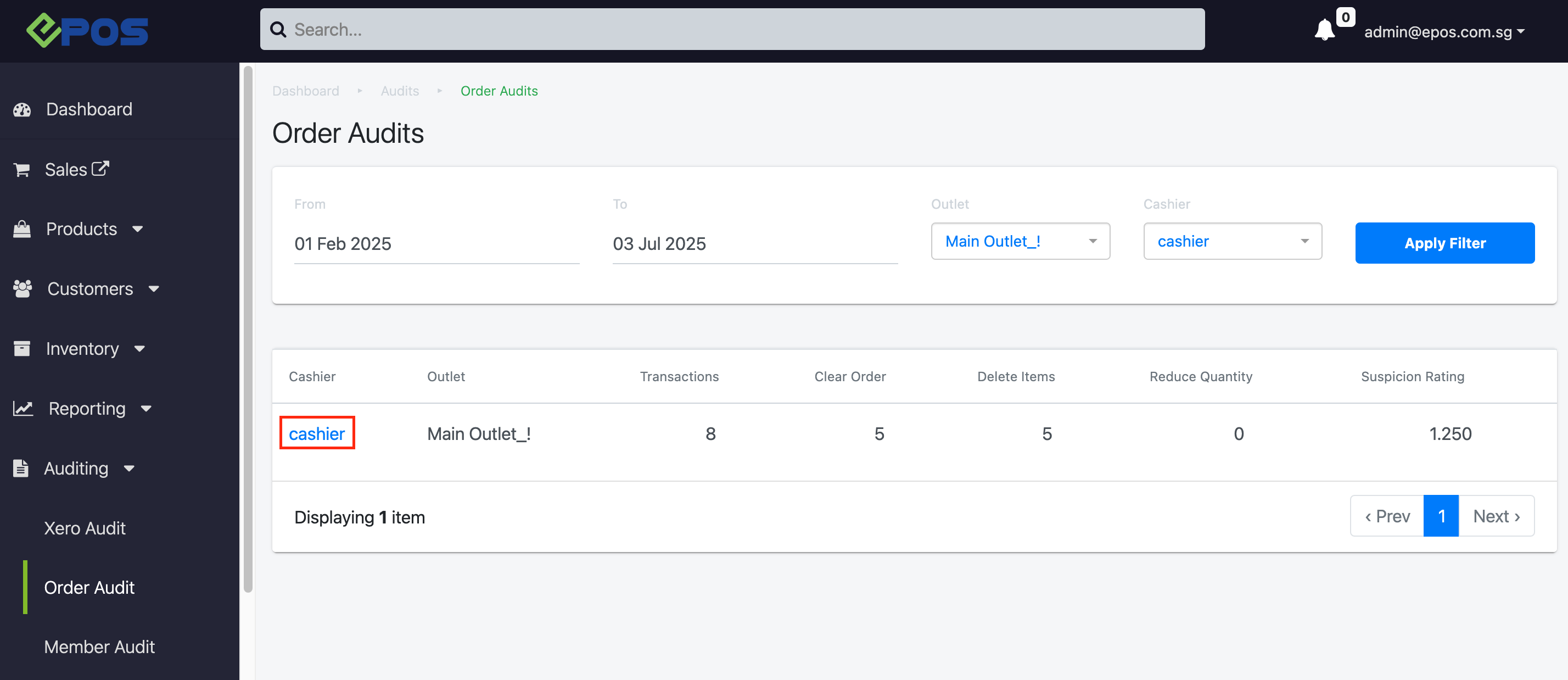Click the Sales cart icon
Viewport: 1568px width, 680px height.
tap(22, 170)
